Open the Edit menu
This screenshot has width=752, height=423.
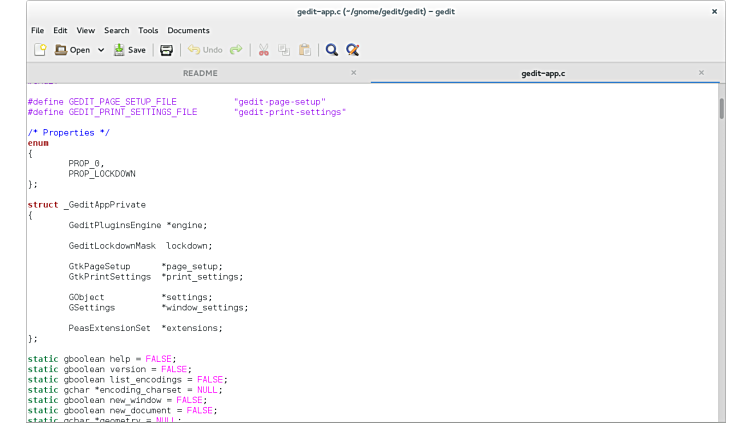[x=60, y=30]
